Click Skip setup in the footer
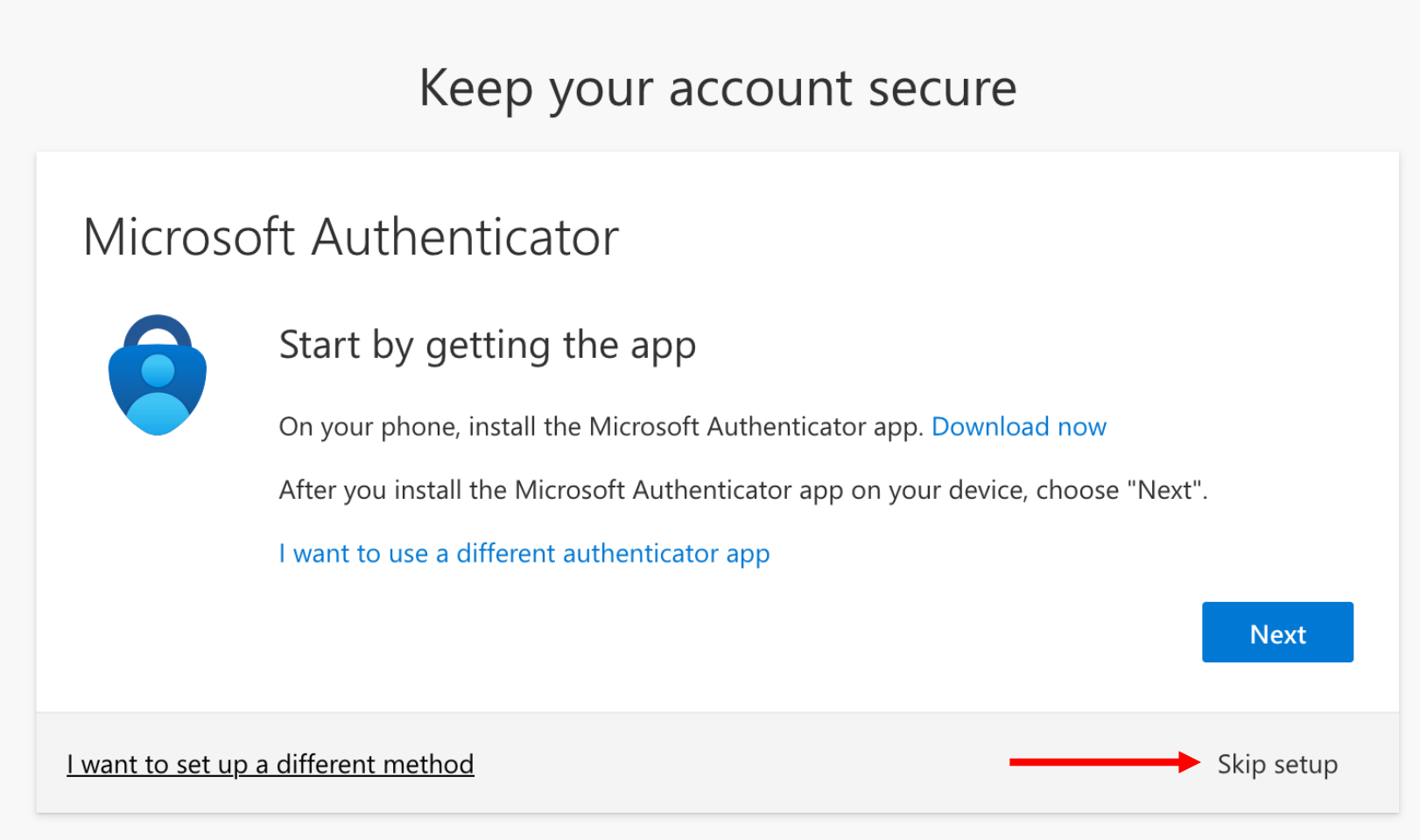The image size is (1420, 840). pyautogui.click(x=1276, y=765)
